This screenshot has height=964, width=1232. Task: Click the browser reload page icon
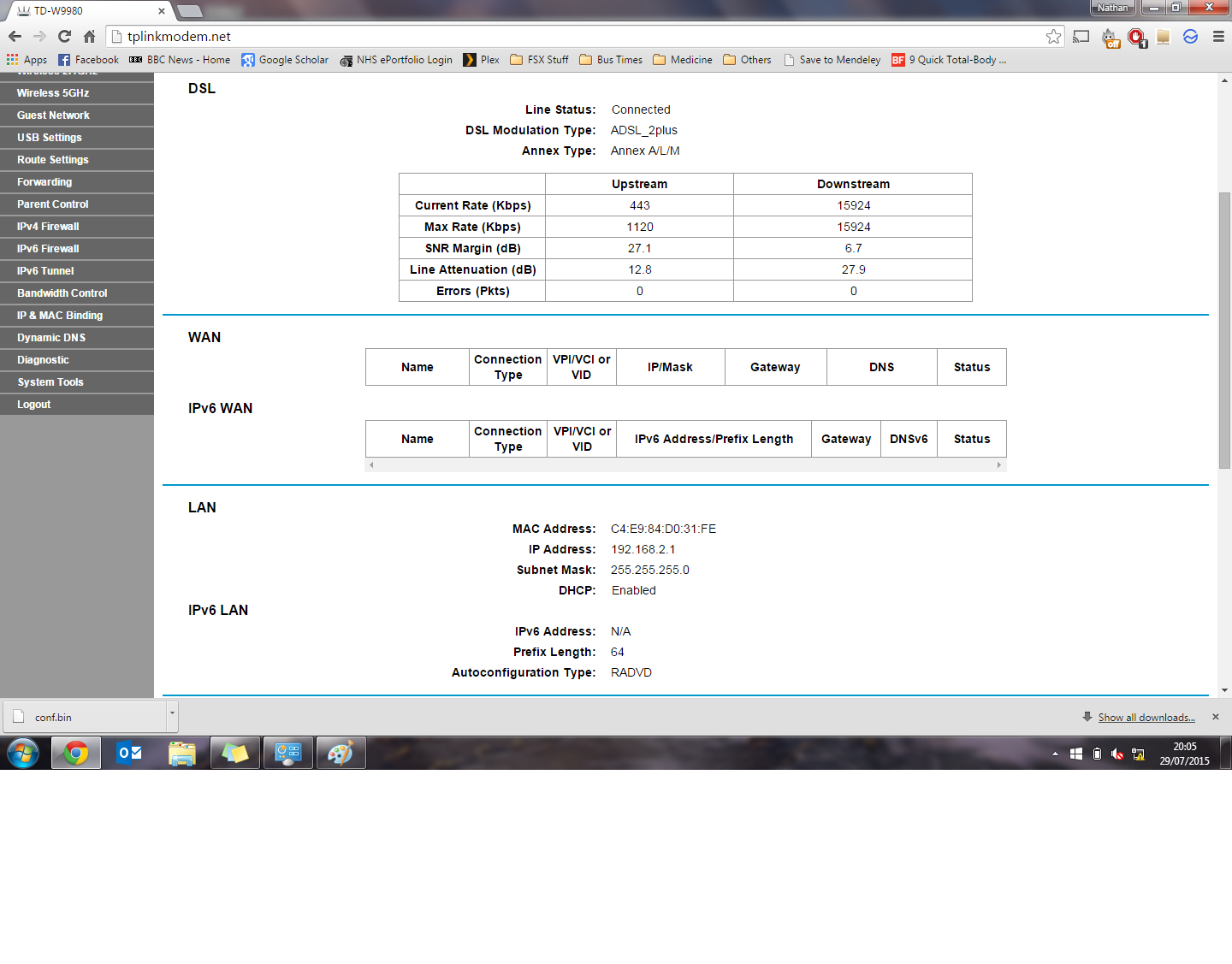[64, 36]
